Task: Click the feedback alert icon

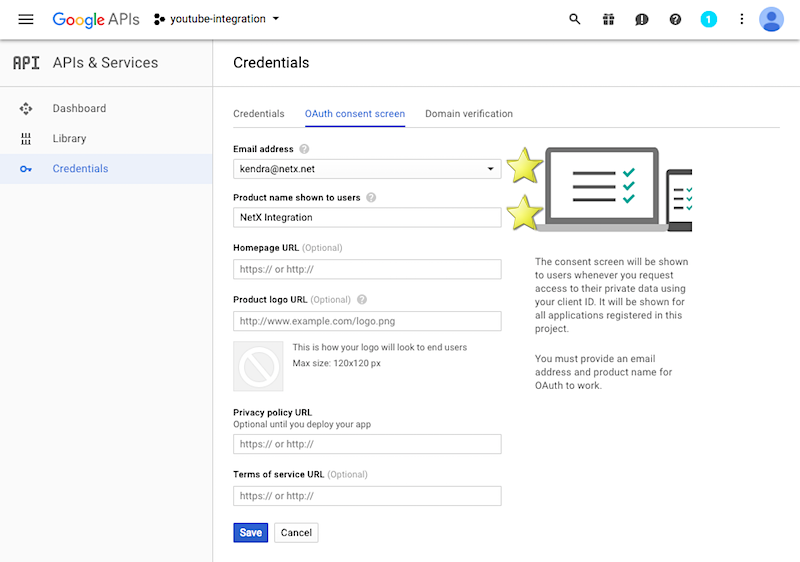Action: (x=642, y=19)
